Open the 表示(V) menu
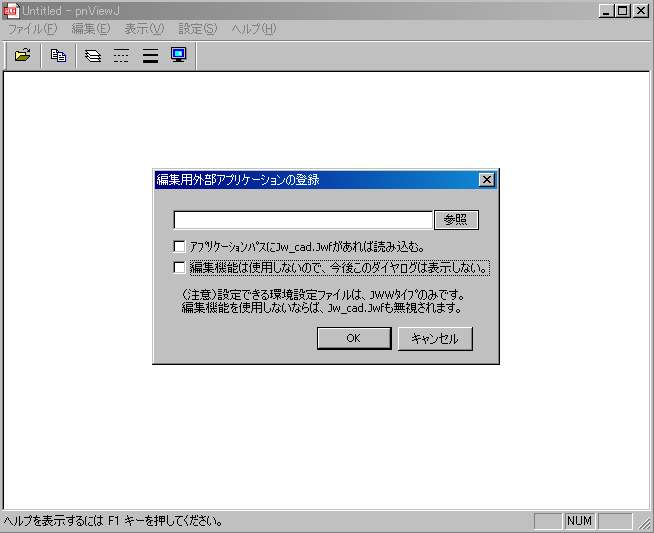The height and width of the screenshot is (533, 654). pyautogui.click(x=144, y=29)
